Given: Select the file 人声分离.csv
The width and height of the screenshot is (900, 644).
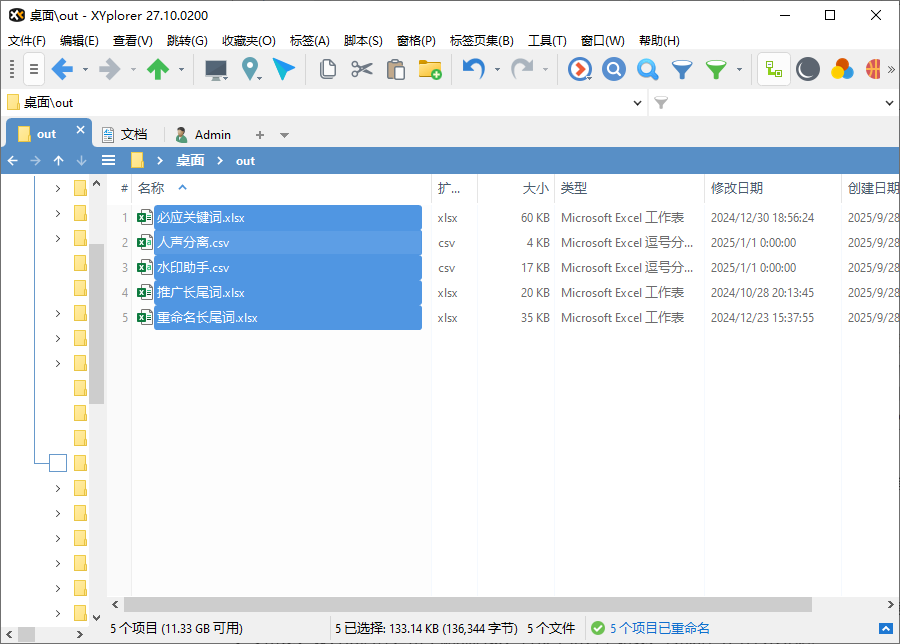Looking at the screenshot, I should 193,243.
